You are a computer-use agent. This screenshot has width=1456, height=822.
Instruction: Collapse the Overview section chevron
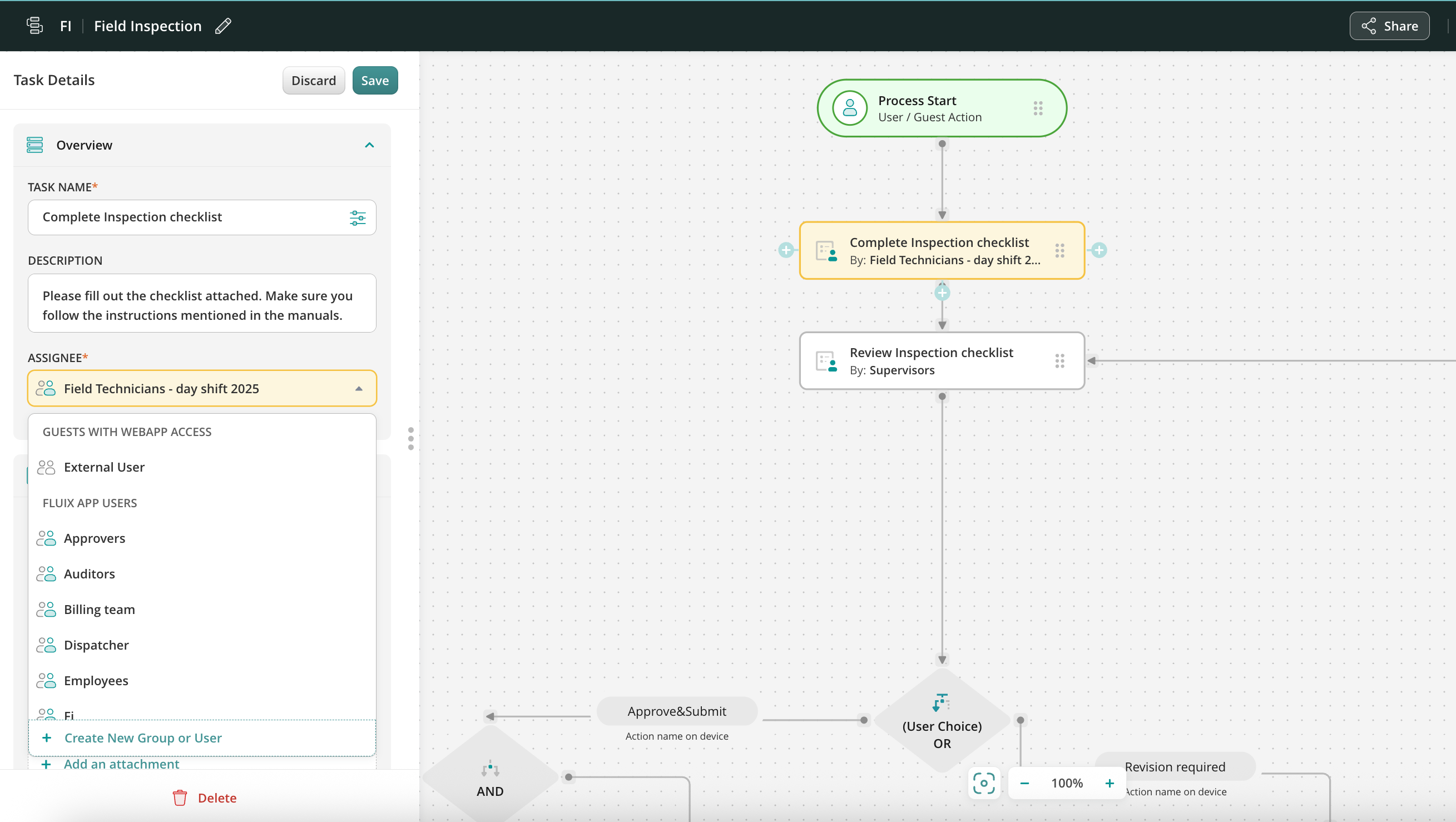[369, 145]
